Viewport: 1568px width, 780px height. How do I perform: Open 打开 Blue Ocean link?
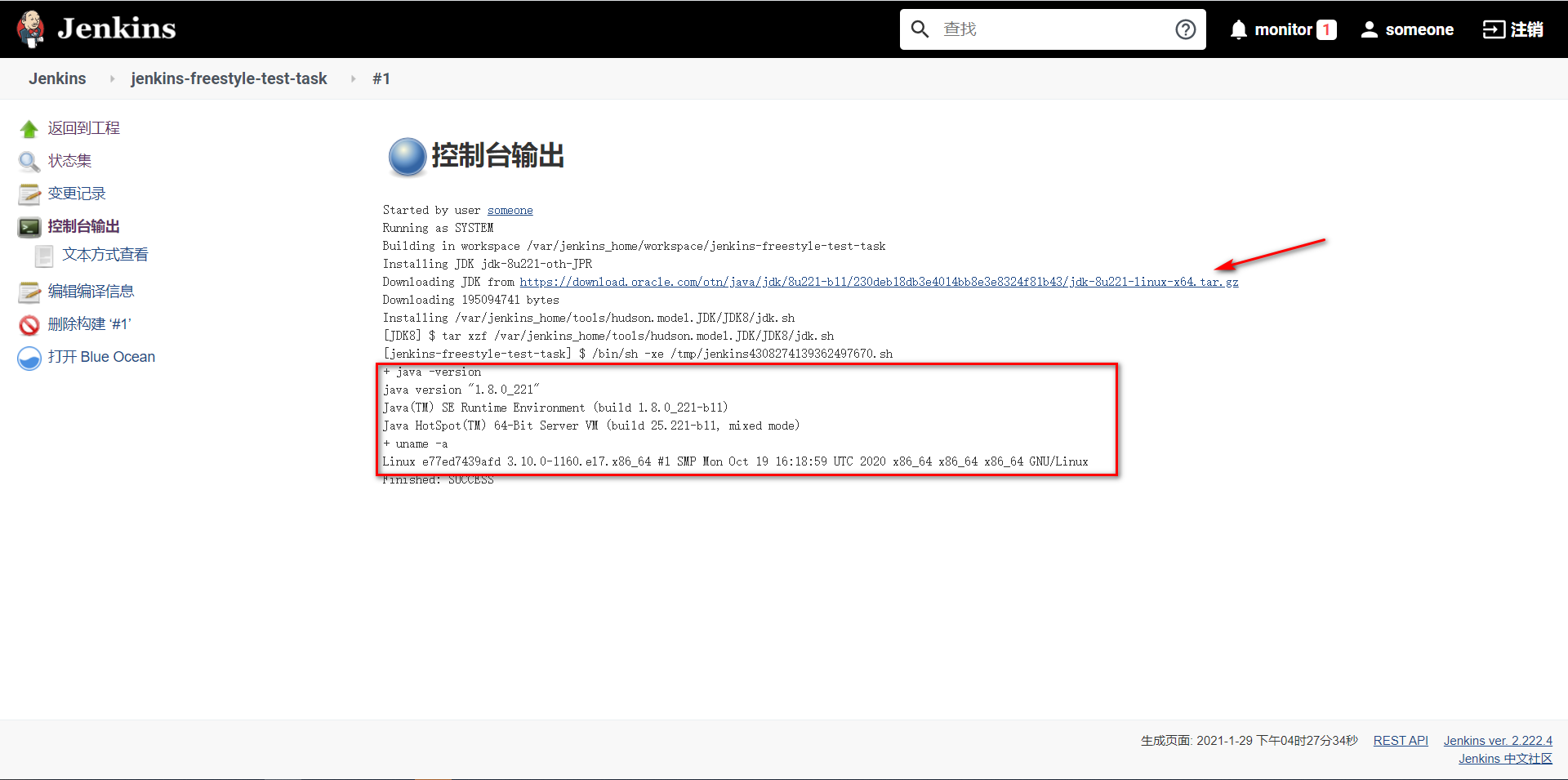pos(101,357)
